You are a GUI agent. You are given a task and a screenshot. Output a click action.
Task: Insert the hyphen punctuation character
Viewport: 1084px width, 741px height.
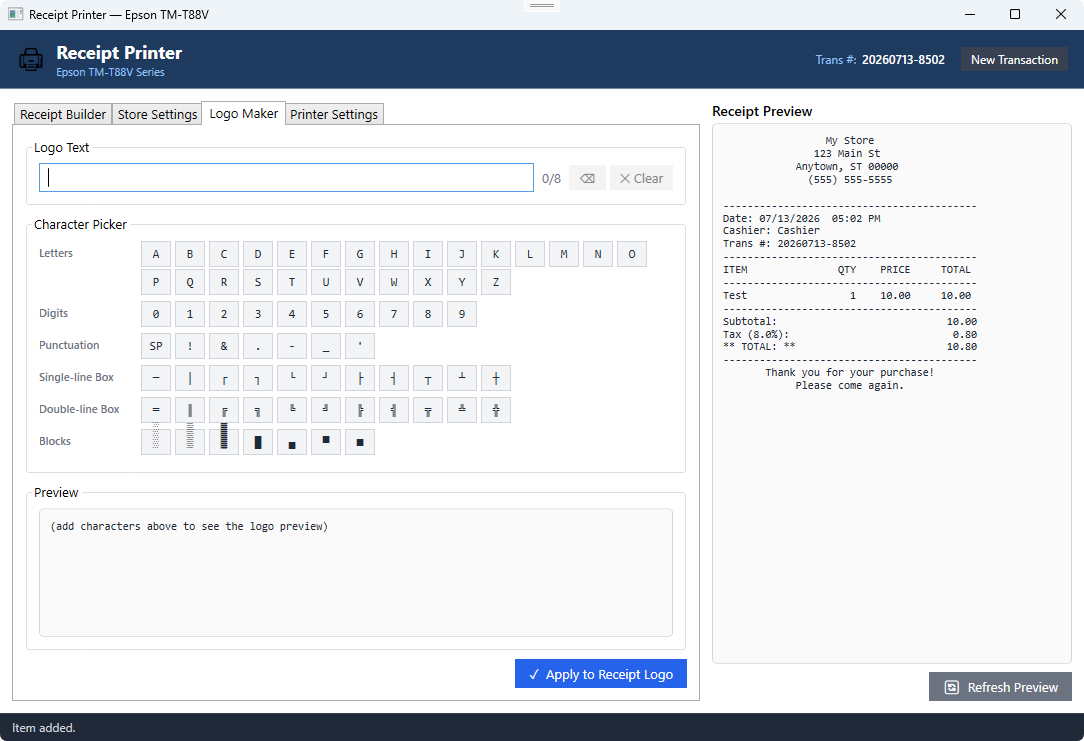tap(292, 346)
